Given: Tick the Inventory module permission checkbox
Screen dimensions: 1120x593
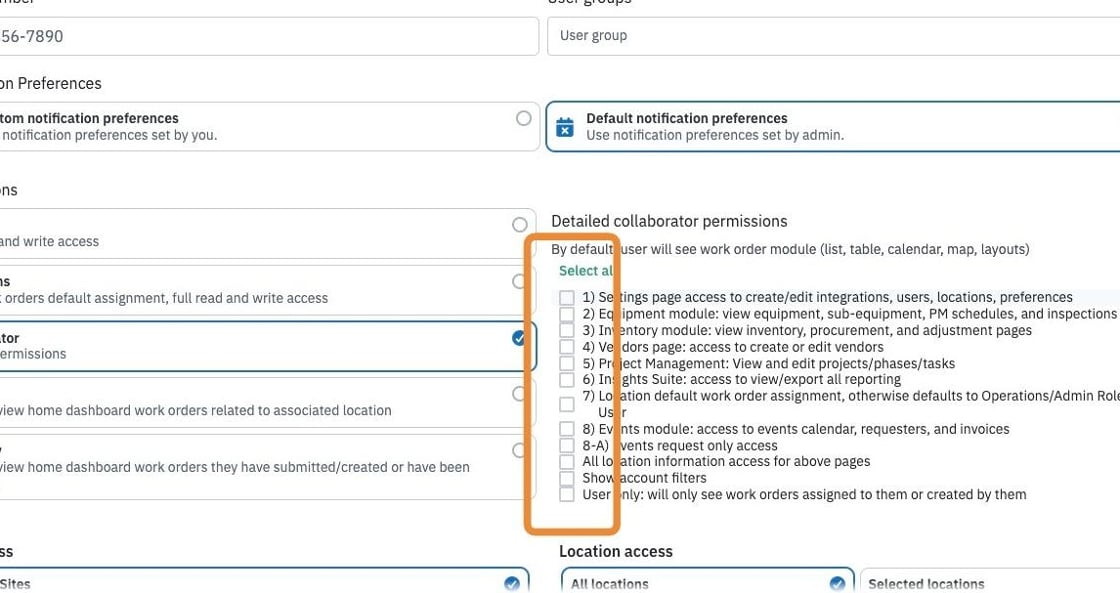Looking at the screenshot, I should 566,330.
